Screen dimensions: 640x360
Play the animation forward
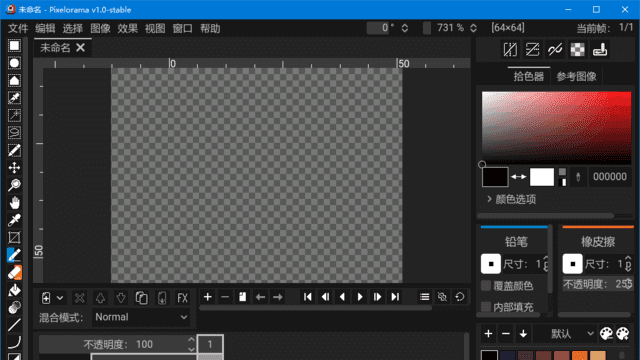click(x=360, y=297)
